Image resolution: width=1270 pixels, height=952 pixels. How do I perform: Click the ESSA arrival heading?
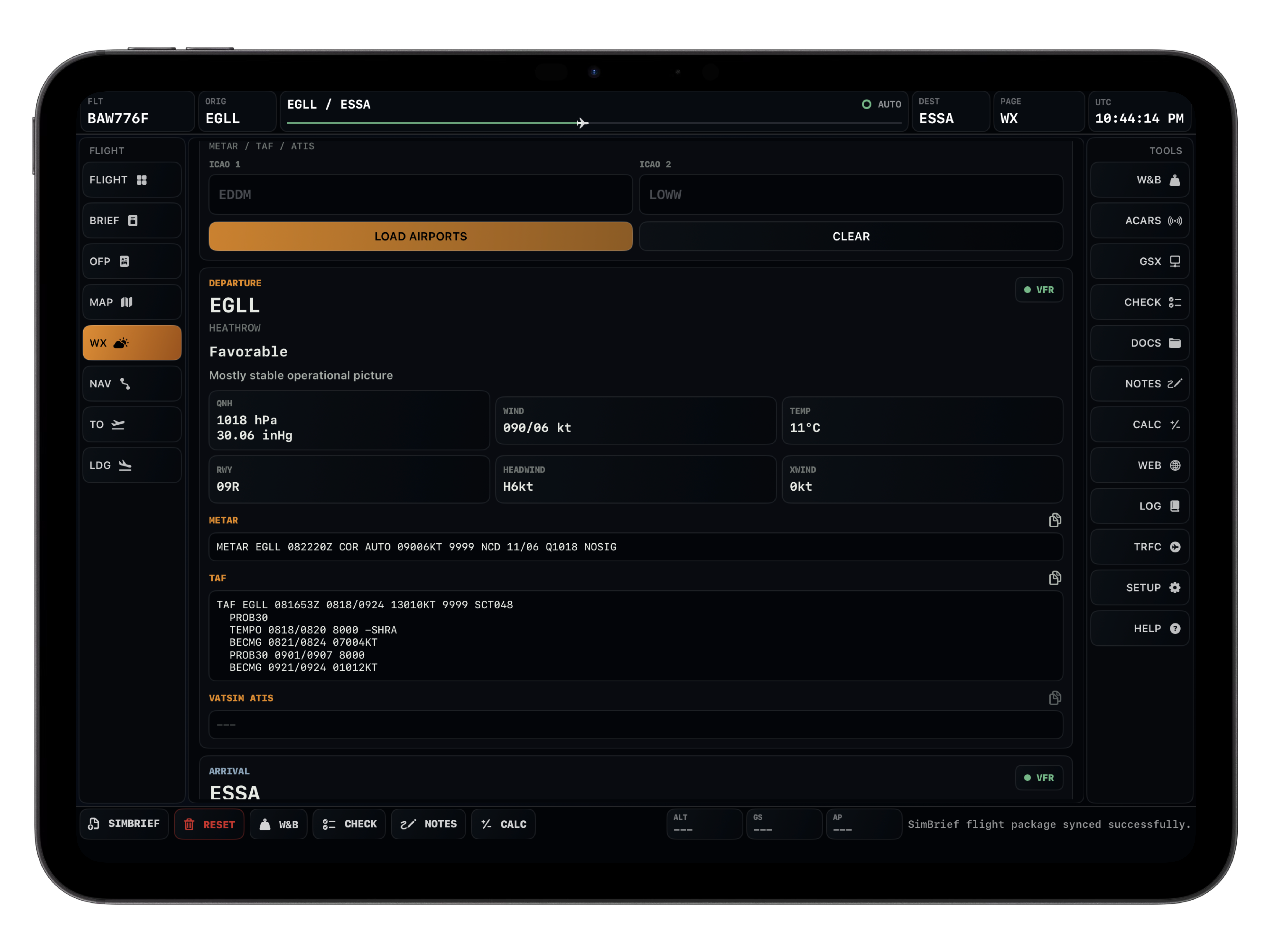(x=234, y=792)
